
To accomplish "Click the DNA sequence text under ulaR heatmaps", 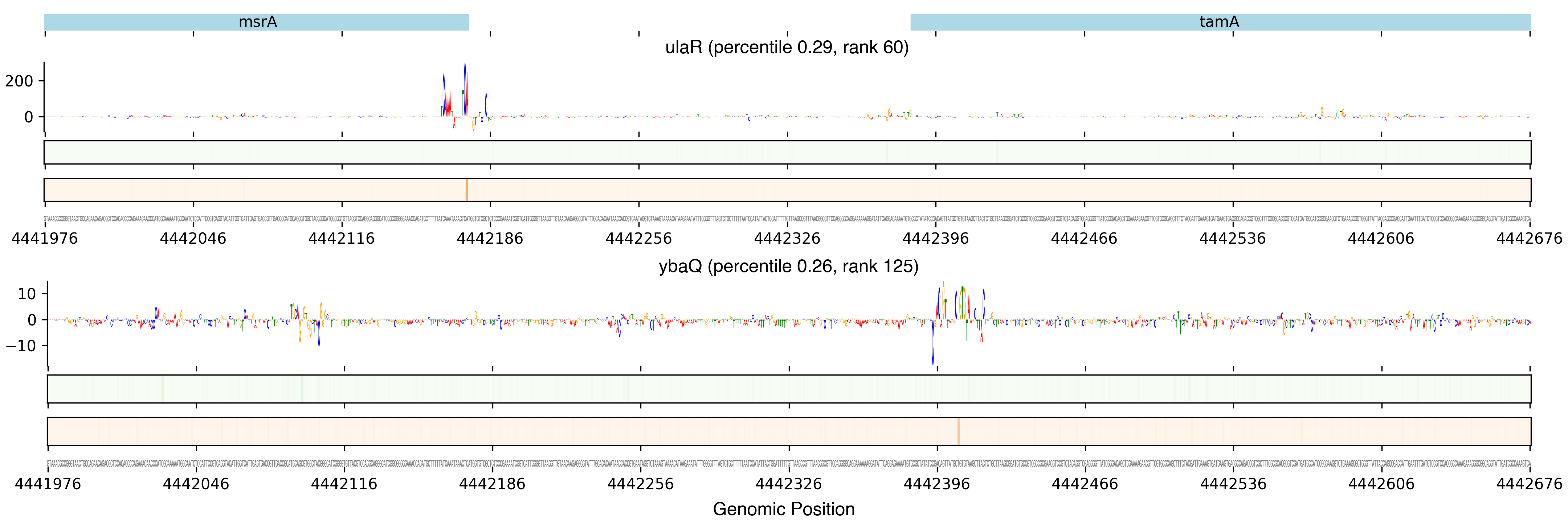I will (x=787, y=219).
